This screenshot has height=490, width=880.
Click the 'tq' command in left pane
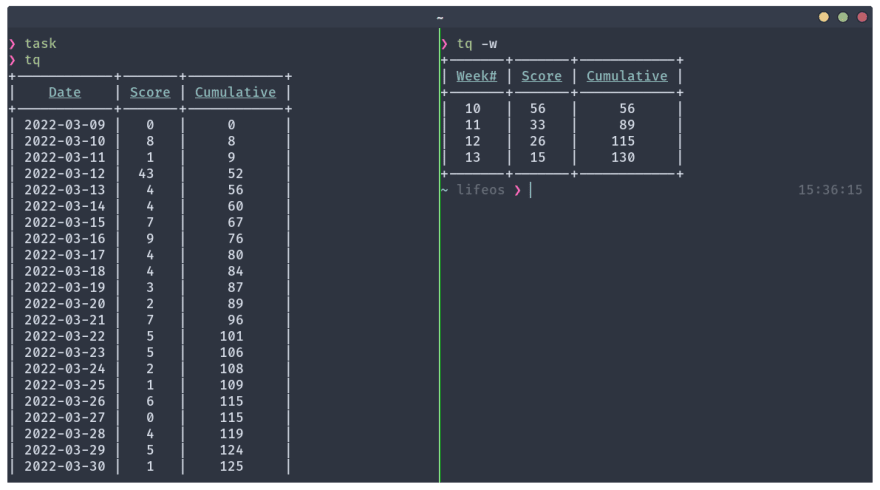[32, 61]
